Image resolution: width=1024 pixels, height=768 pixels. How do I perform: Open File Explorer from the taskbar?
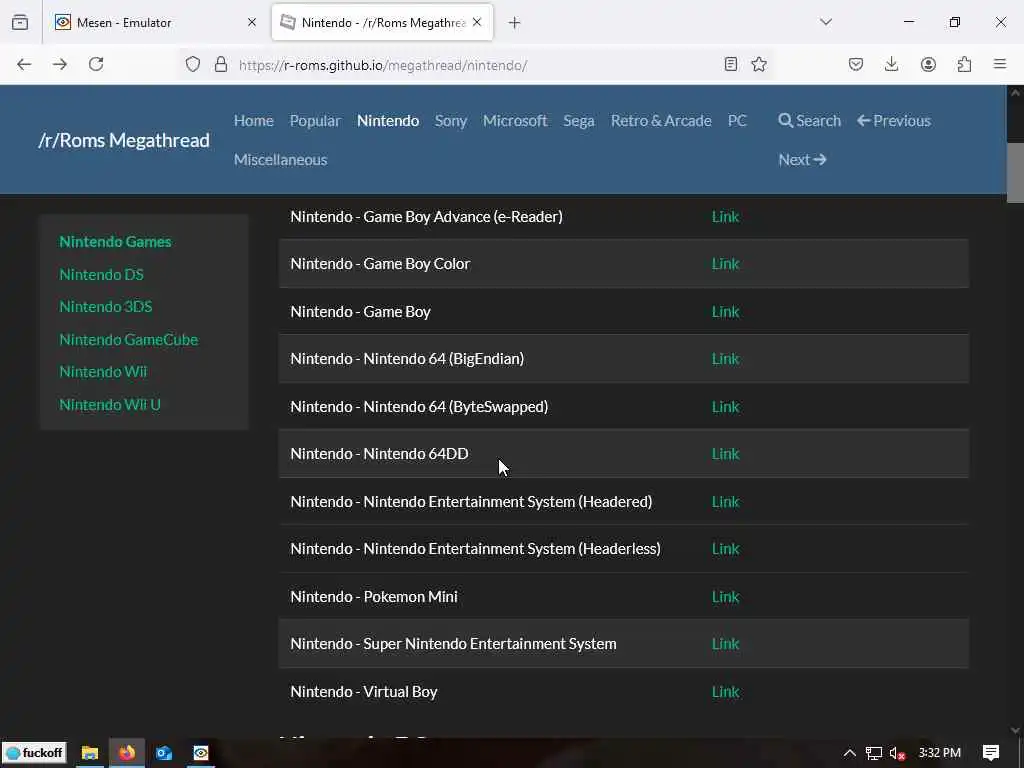pyautogui.click(x=89, y=753)
